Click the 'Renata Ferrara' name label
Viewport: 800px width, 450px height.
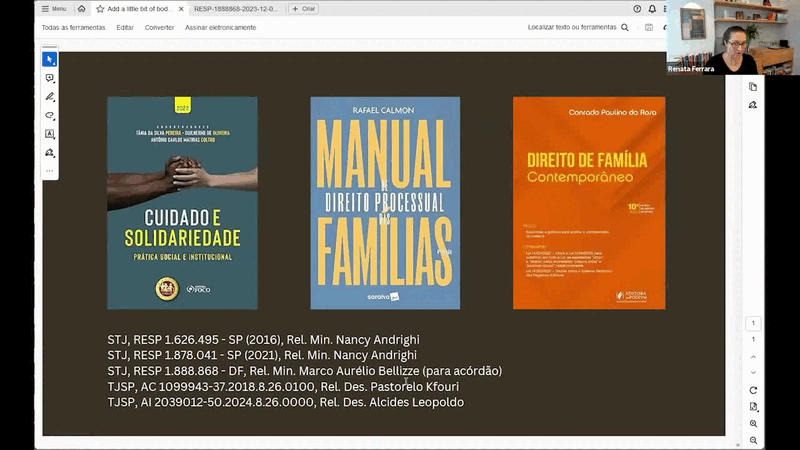click(691, 69)
